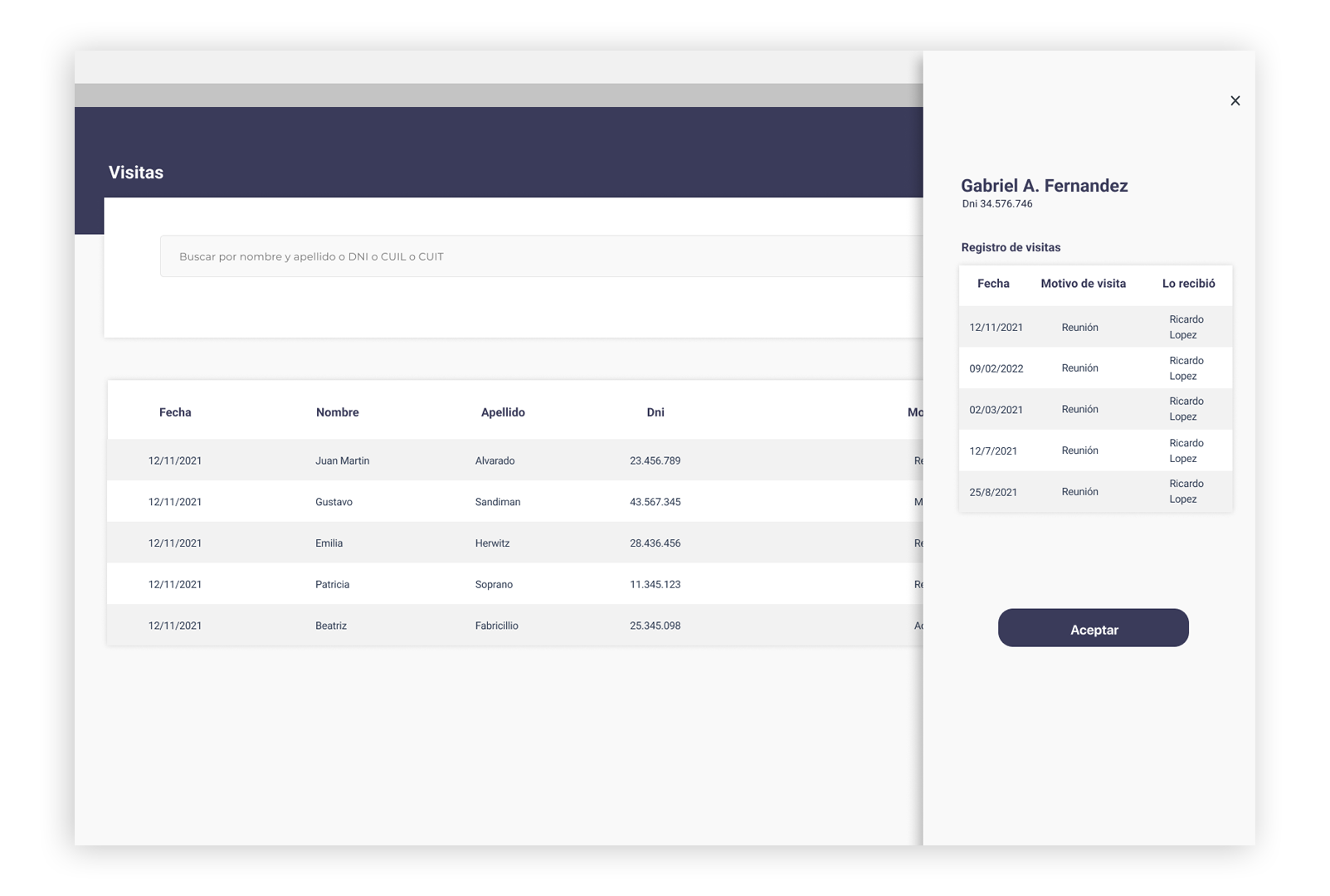Click the Dni column header in main table
The image size is (1330, 896).
pos(655,412)
